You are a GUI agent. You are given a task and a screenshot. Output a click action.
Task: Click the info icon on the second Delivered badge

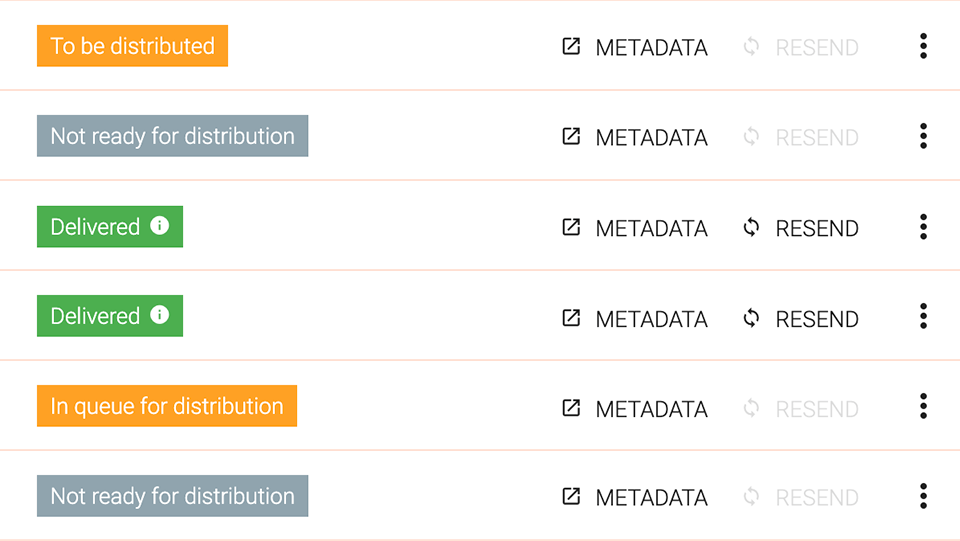160,315
